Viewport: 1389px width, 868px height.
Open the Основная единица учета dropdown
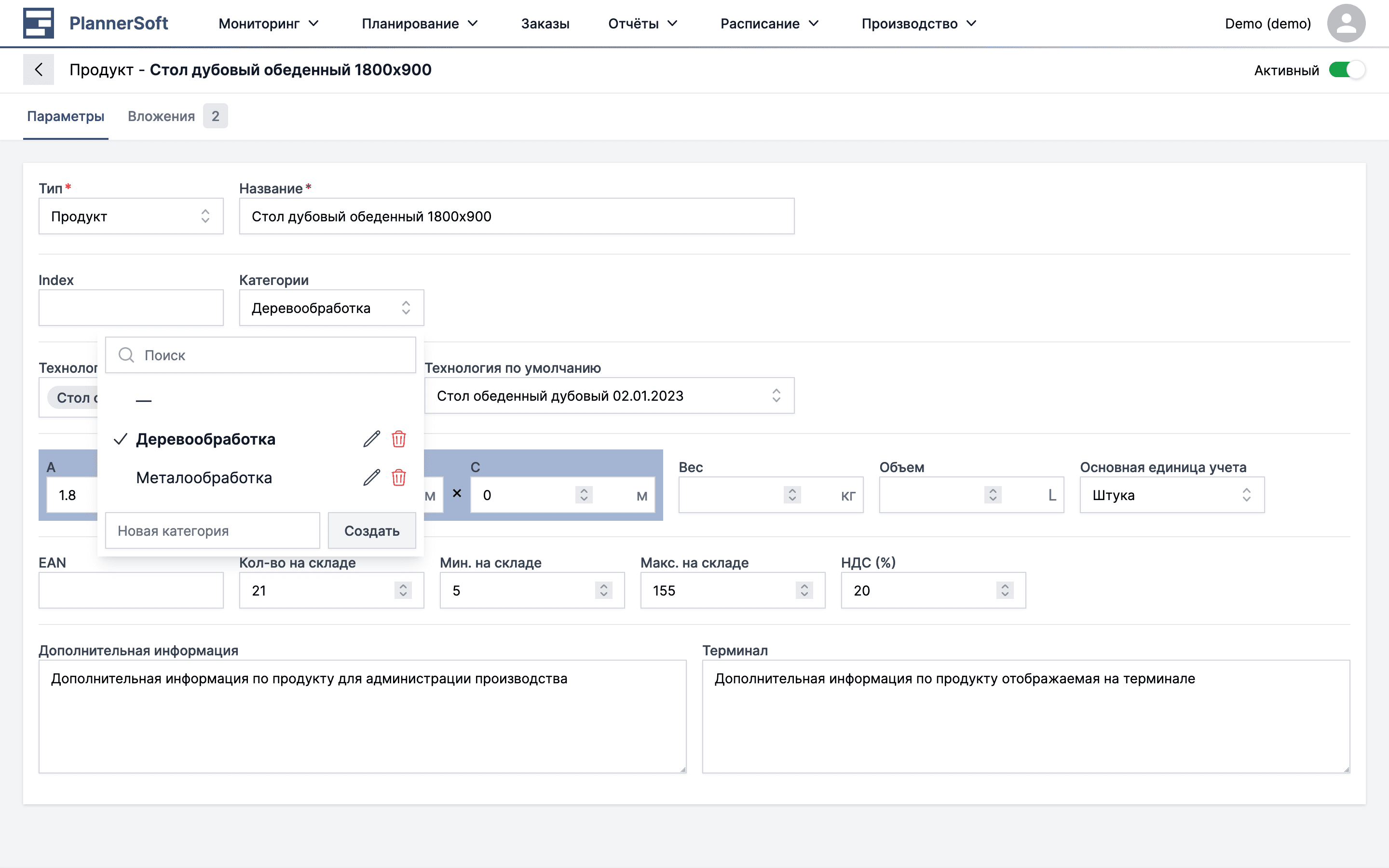pyautogui.click(x=1171, y=495)
